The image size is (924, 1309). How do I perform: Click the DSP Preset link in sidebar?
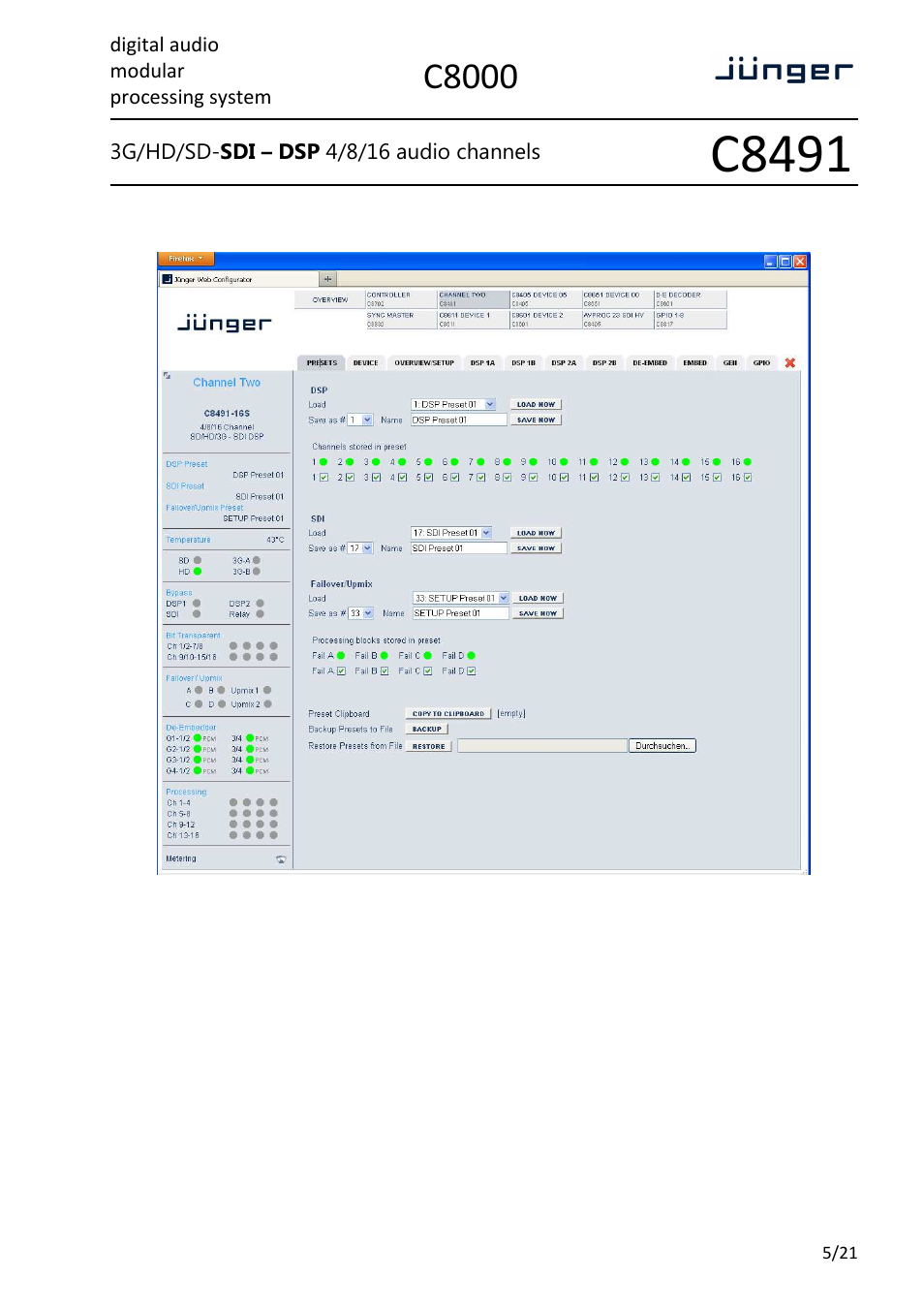[187, 464]
